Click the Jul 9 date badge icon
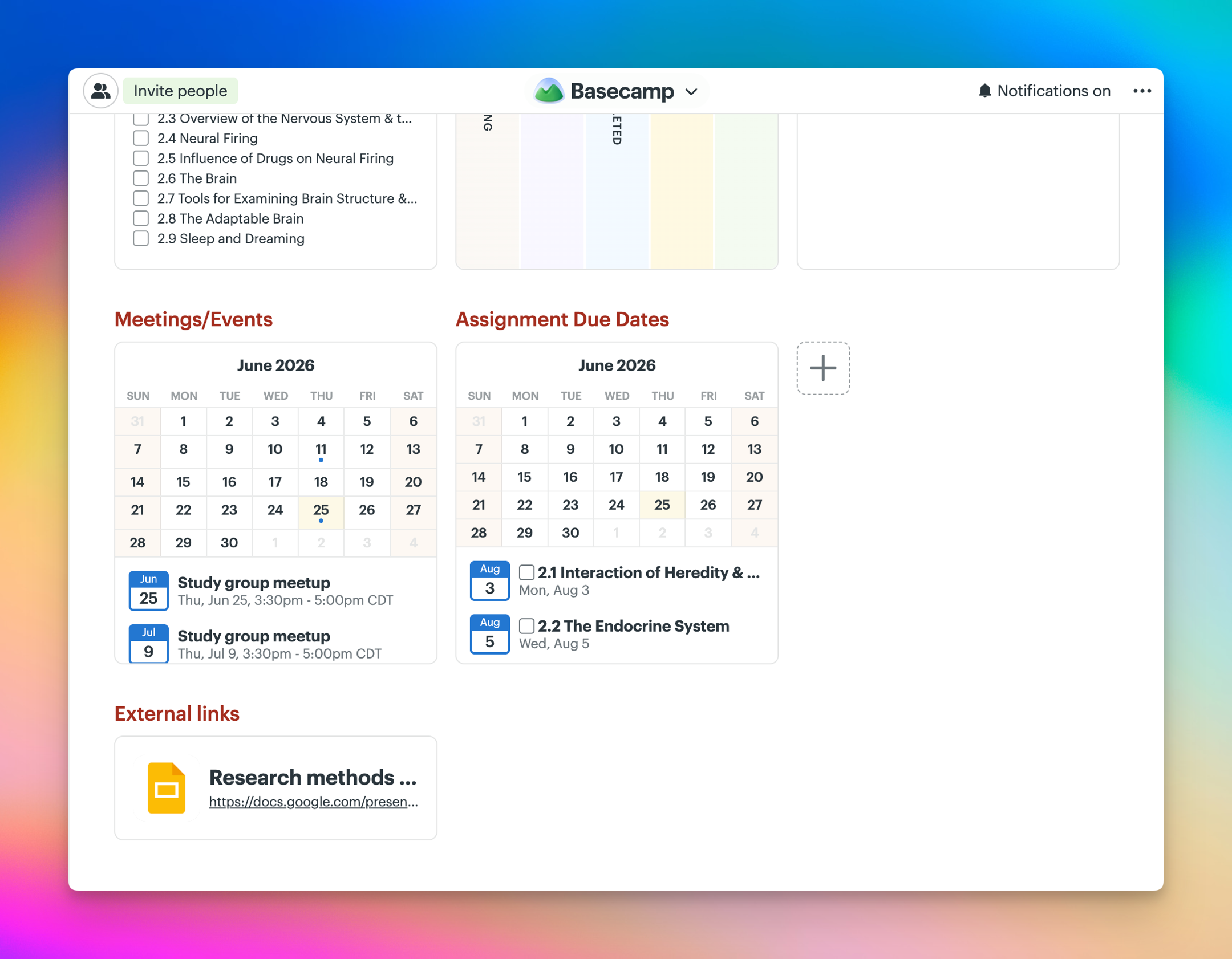 tap(148, 644)
